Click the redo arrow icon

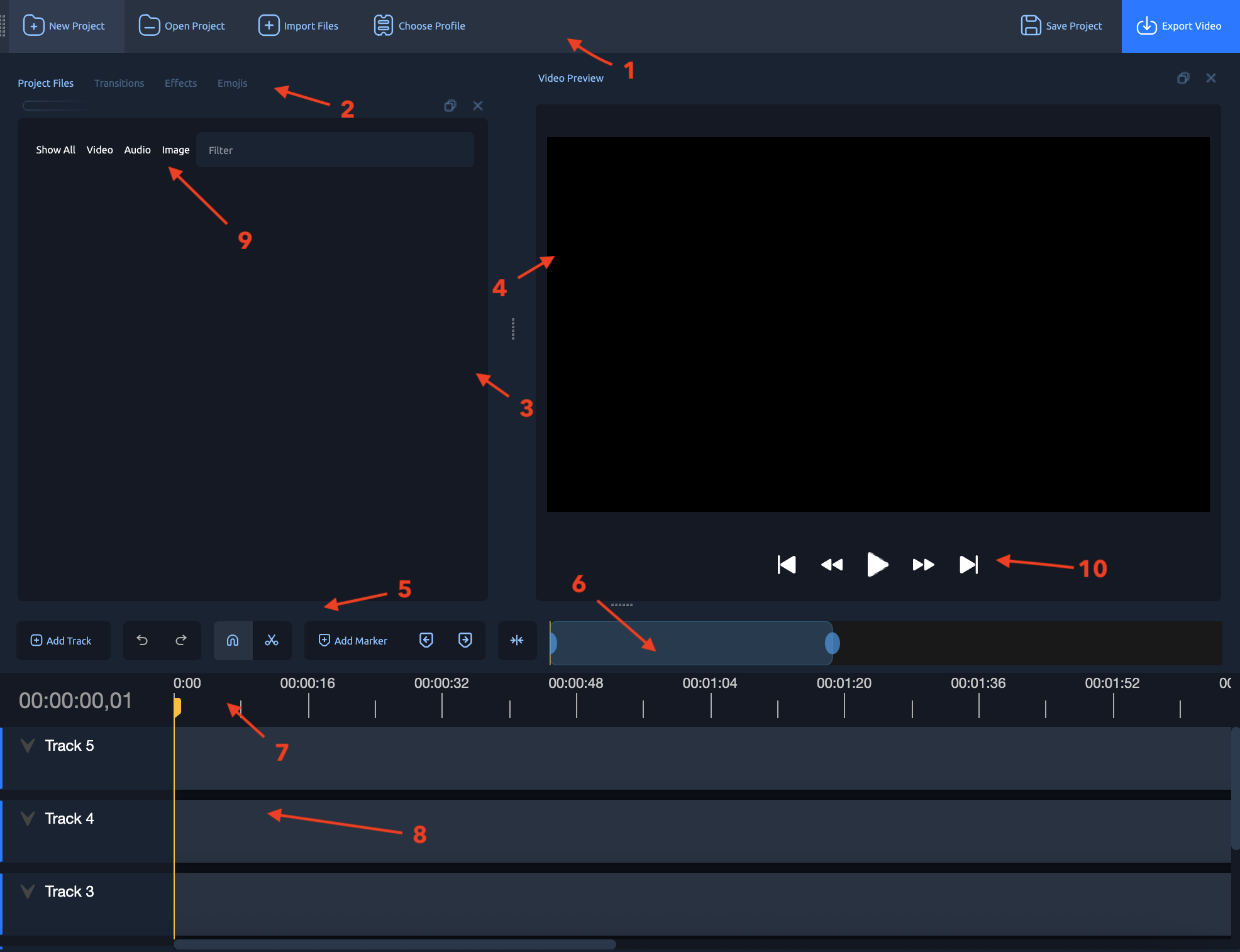point(181,640)
